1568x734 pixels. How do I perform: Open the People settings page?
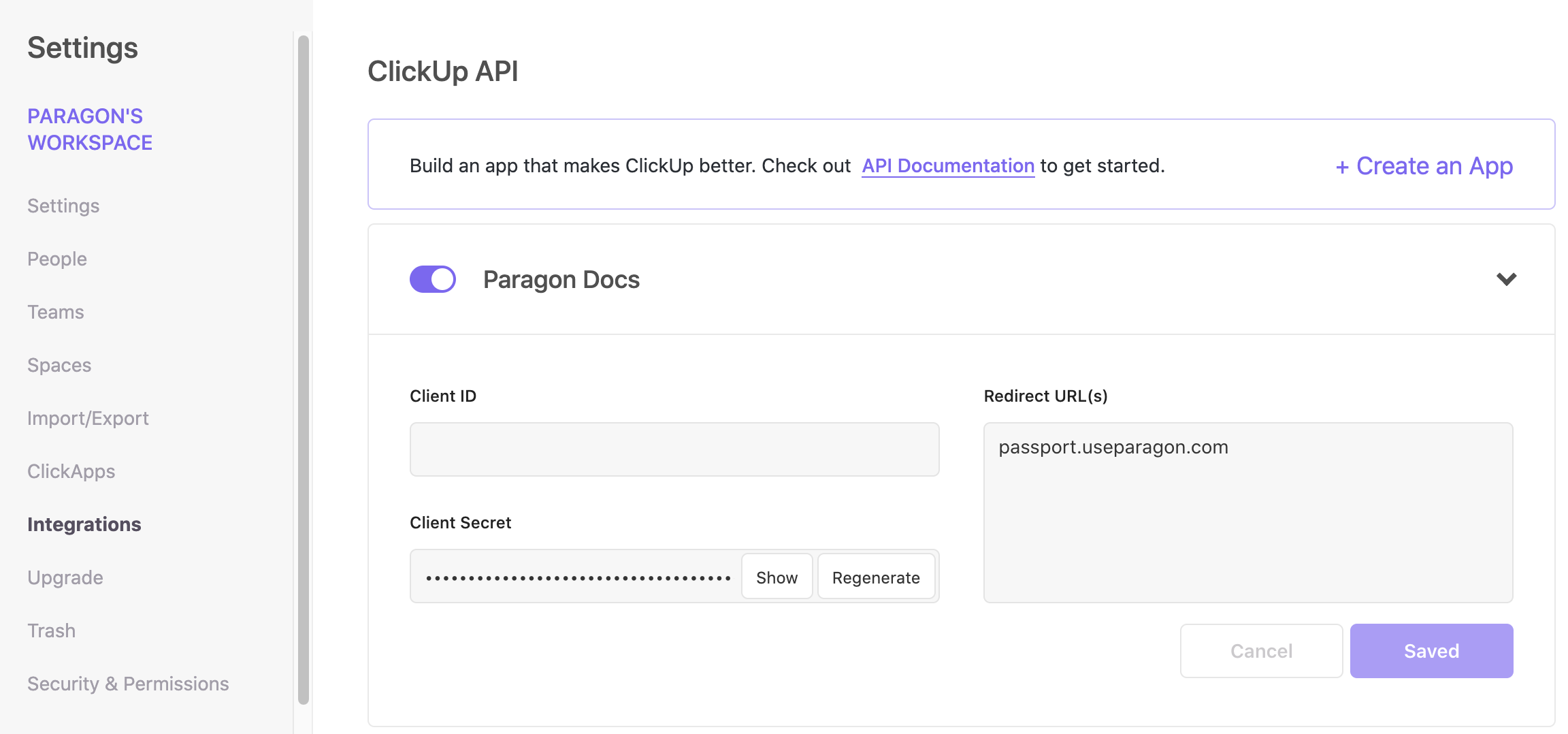[57, 259]
